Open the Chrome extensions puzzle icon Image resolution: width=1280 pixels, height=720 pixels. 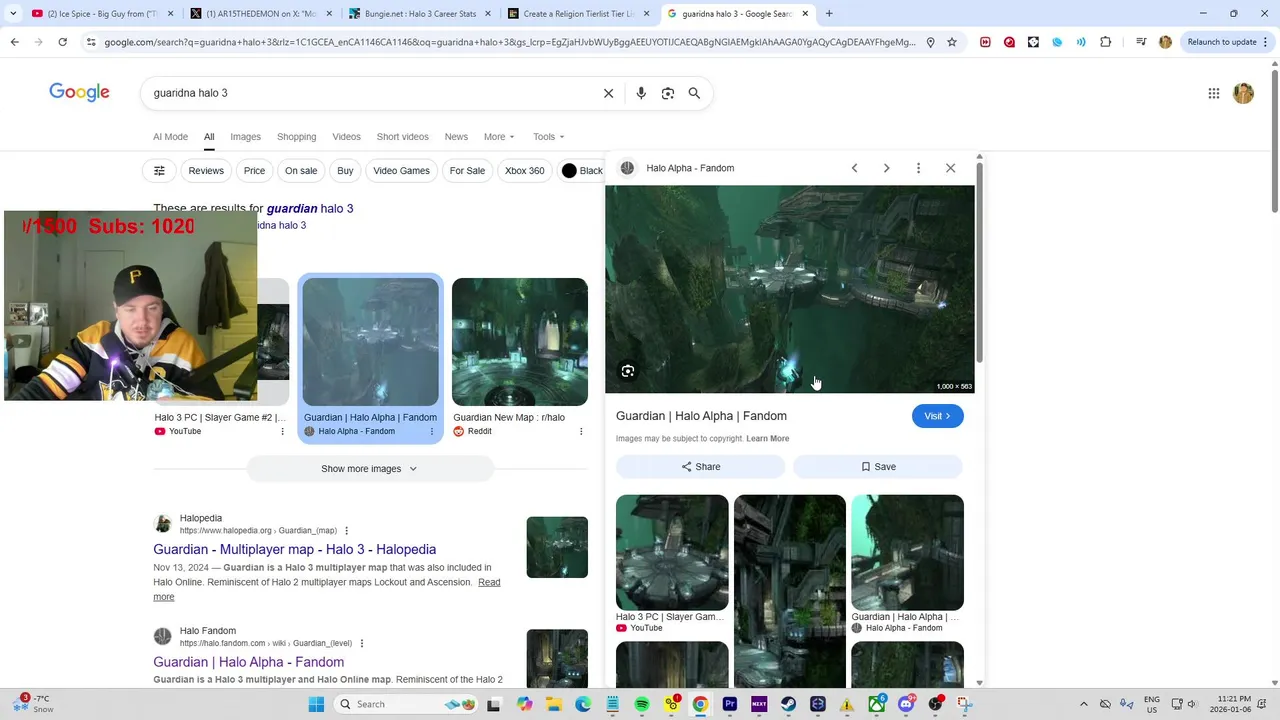pos(1105,42)
